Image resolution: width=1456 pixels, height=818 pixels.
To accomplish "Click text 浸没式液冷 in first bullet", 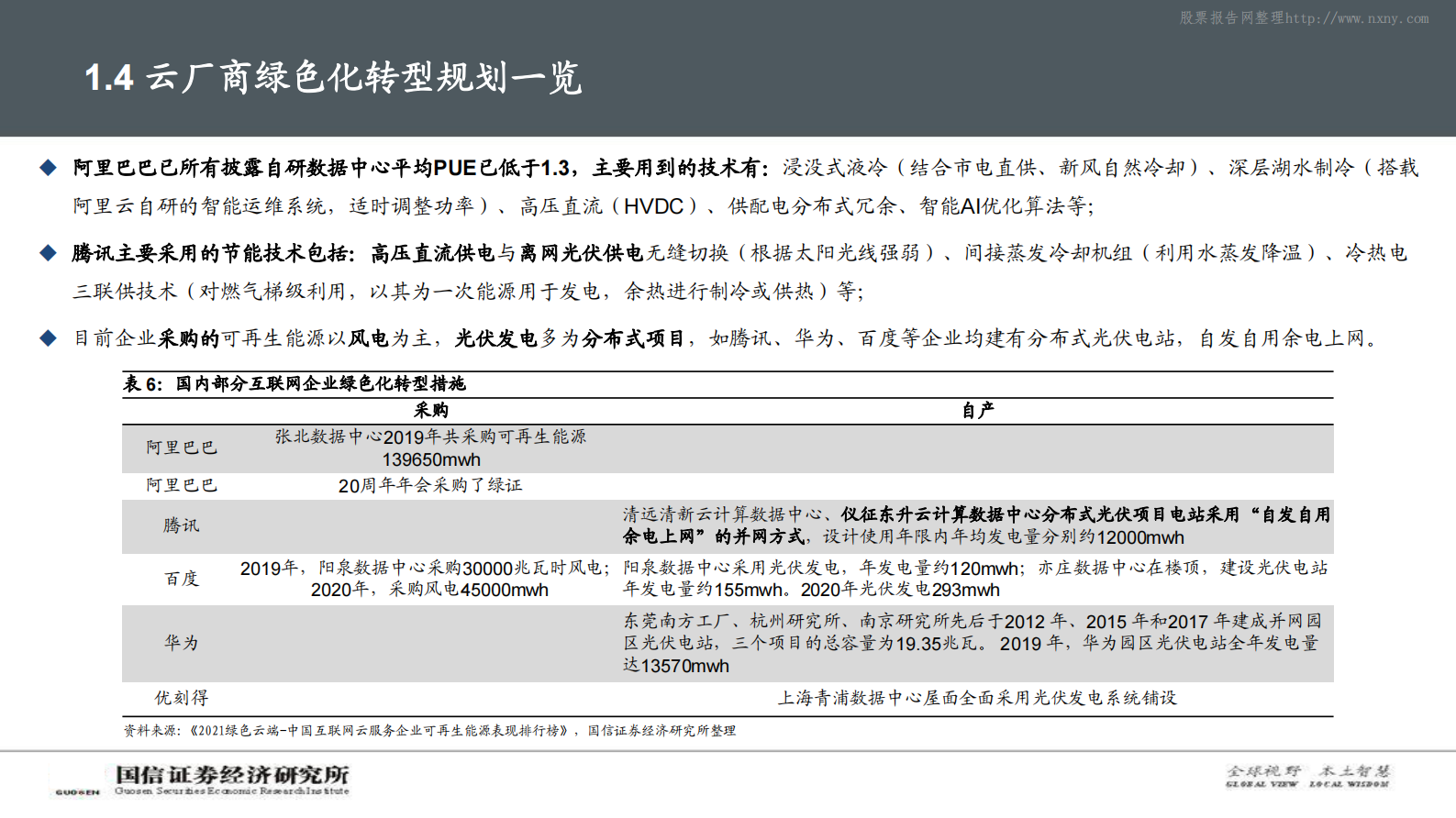I will (835, 168).
